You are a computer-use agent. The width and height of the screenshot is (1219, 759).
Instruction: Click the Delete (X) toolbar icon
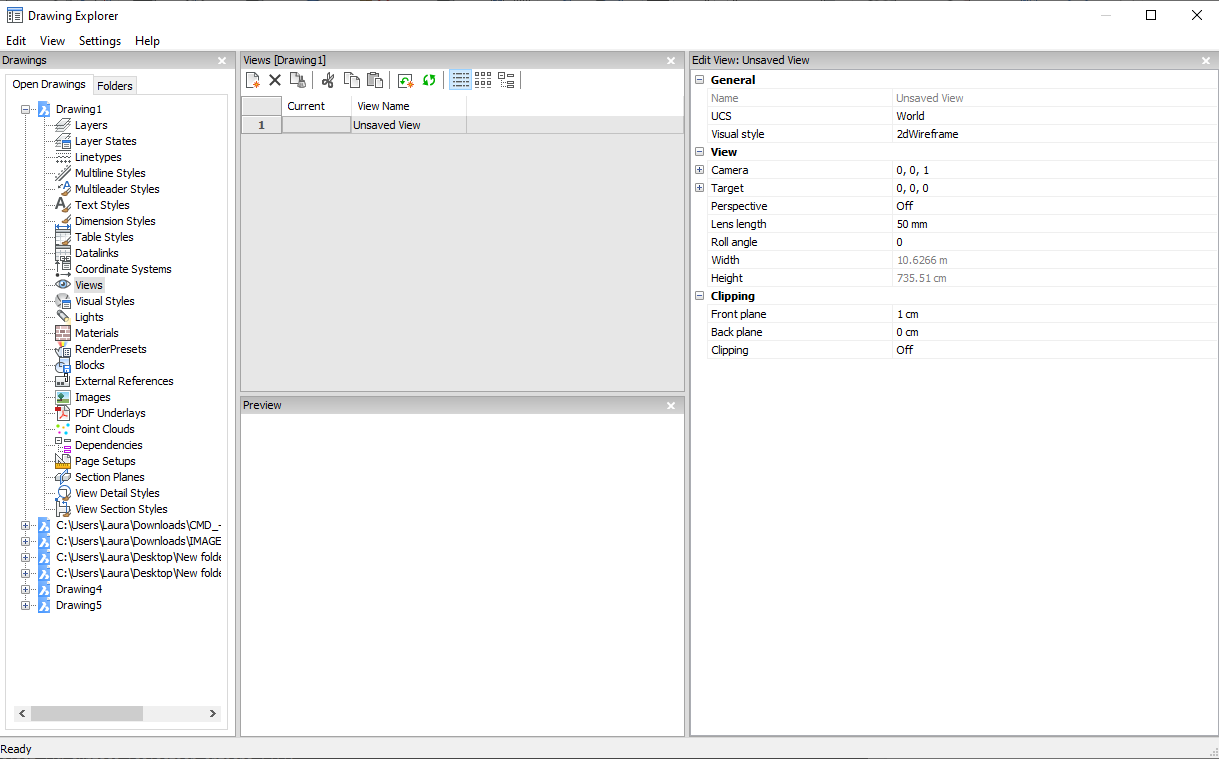coord(275,80)
